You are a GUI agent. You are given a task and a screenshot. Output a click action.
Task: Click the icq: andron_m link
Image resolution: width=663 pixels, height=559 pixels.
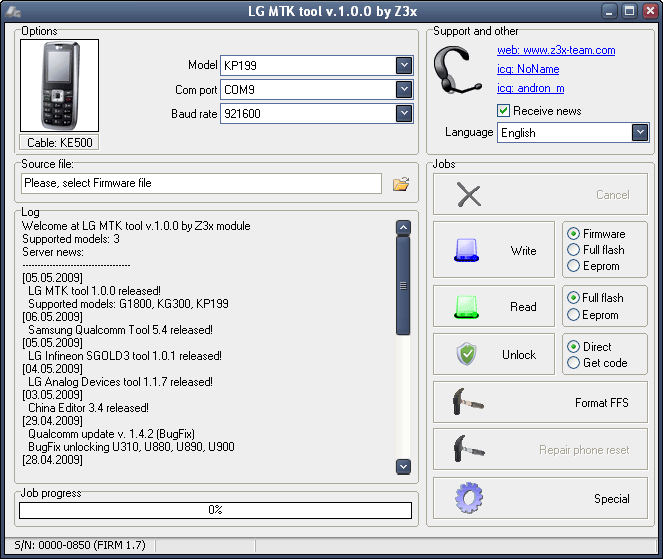(x=531, y=88)
